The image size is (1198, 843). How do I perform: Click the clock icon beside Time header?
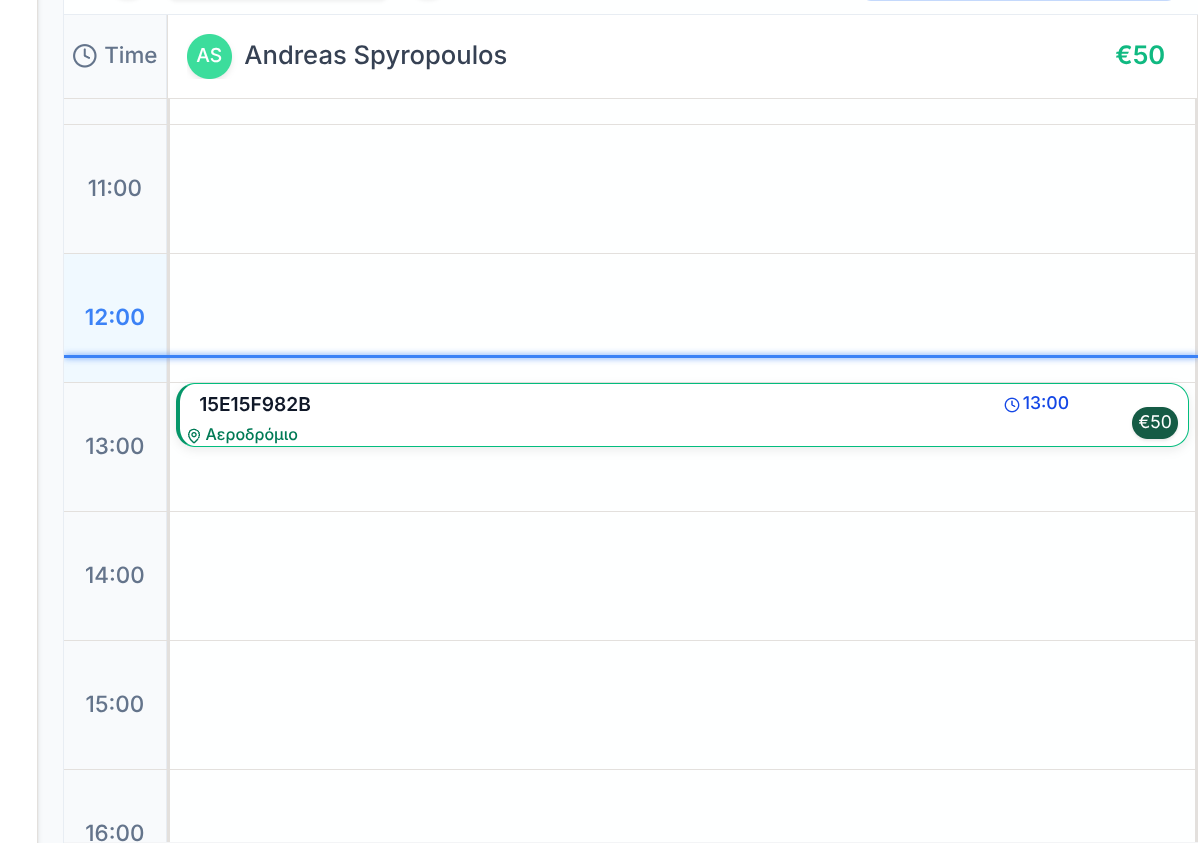coord(85,56)
